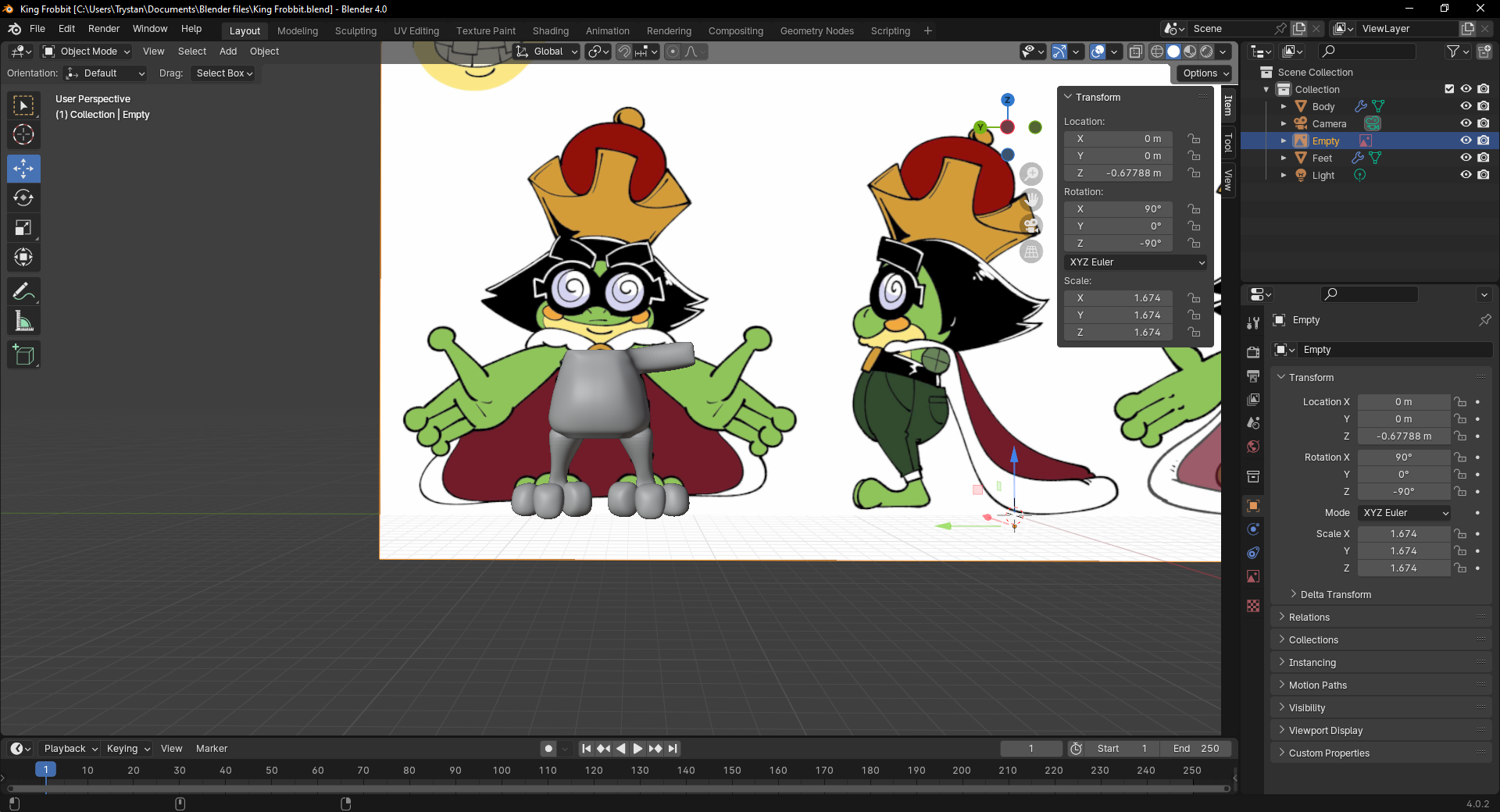Expand the Delta Transform section
Viewport: 1500px width, 812px height.
pos(1335,595)
